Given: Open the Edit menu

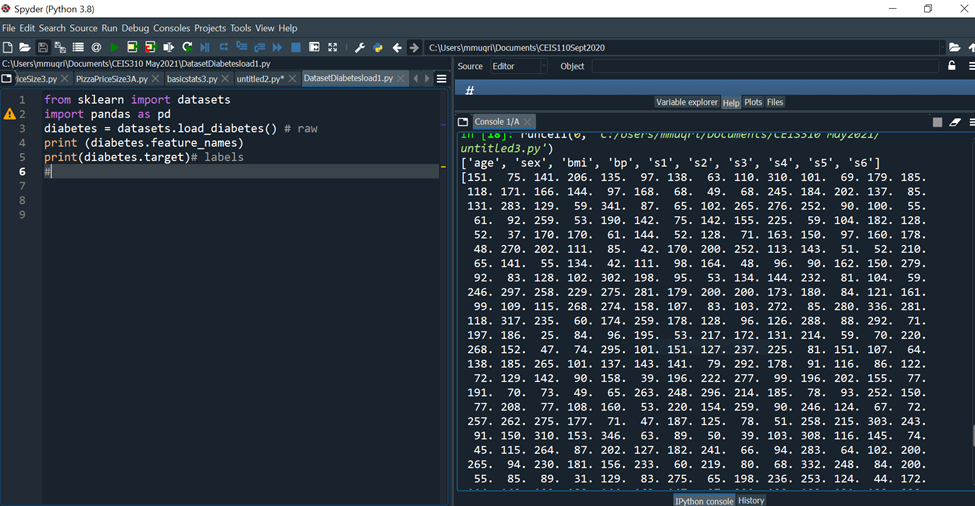Looking at the screenshot, I should tap(27, 28).
